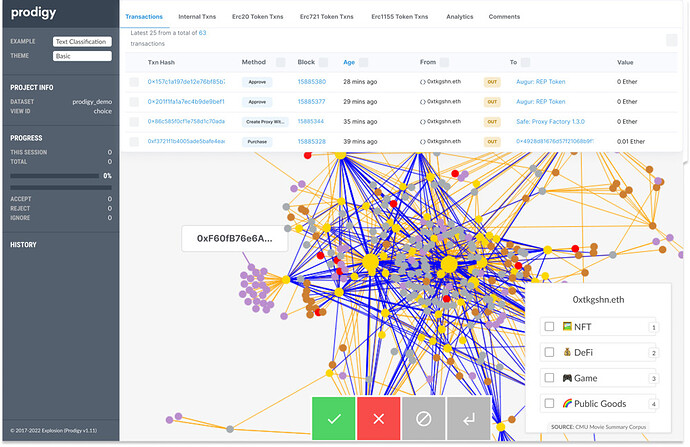Click the icon next to Age header

tap(363, 62)
